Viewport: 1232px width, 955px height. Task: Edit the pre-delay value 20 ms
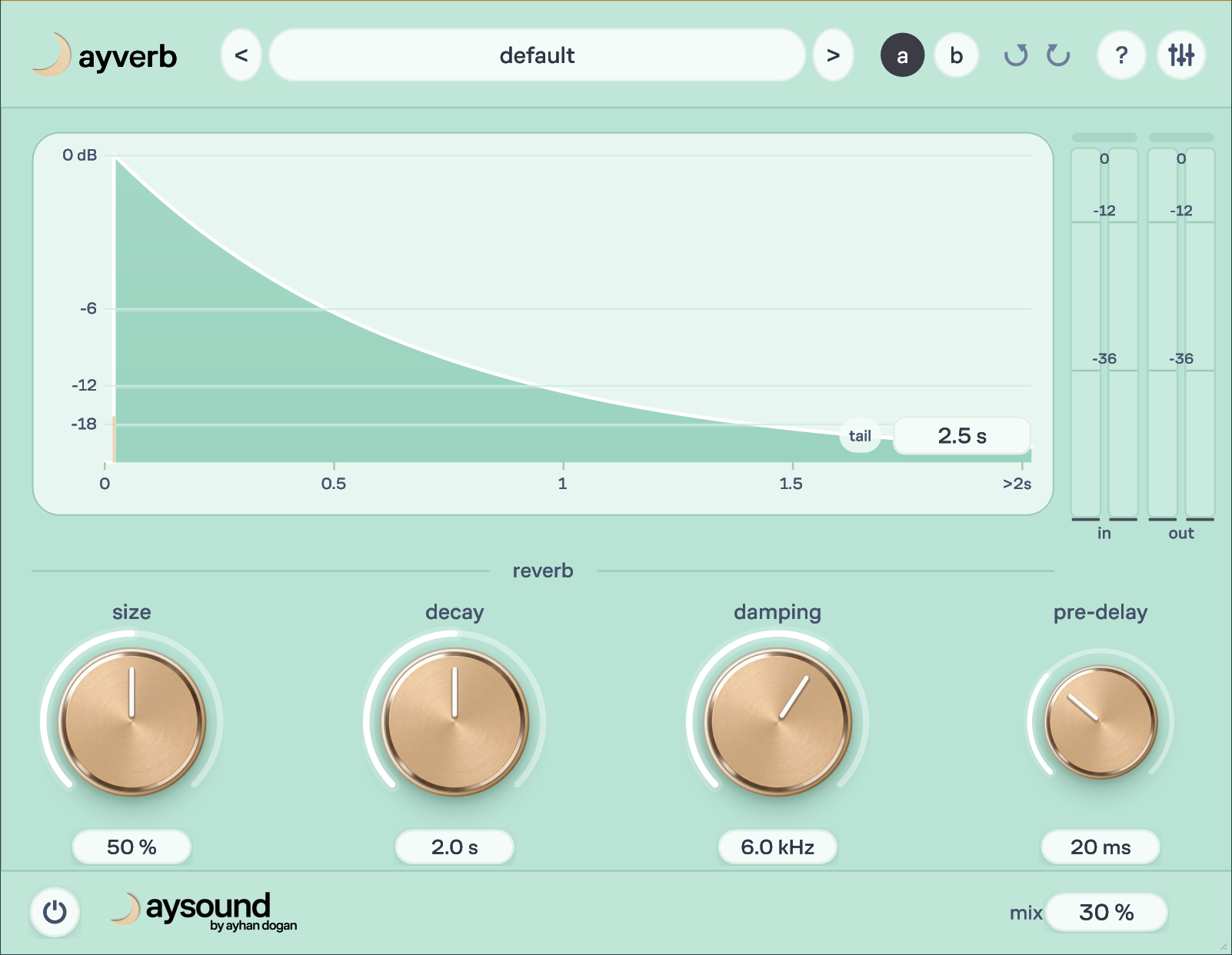point(1100,847)
